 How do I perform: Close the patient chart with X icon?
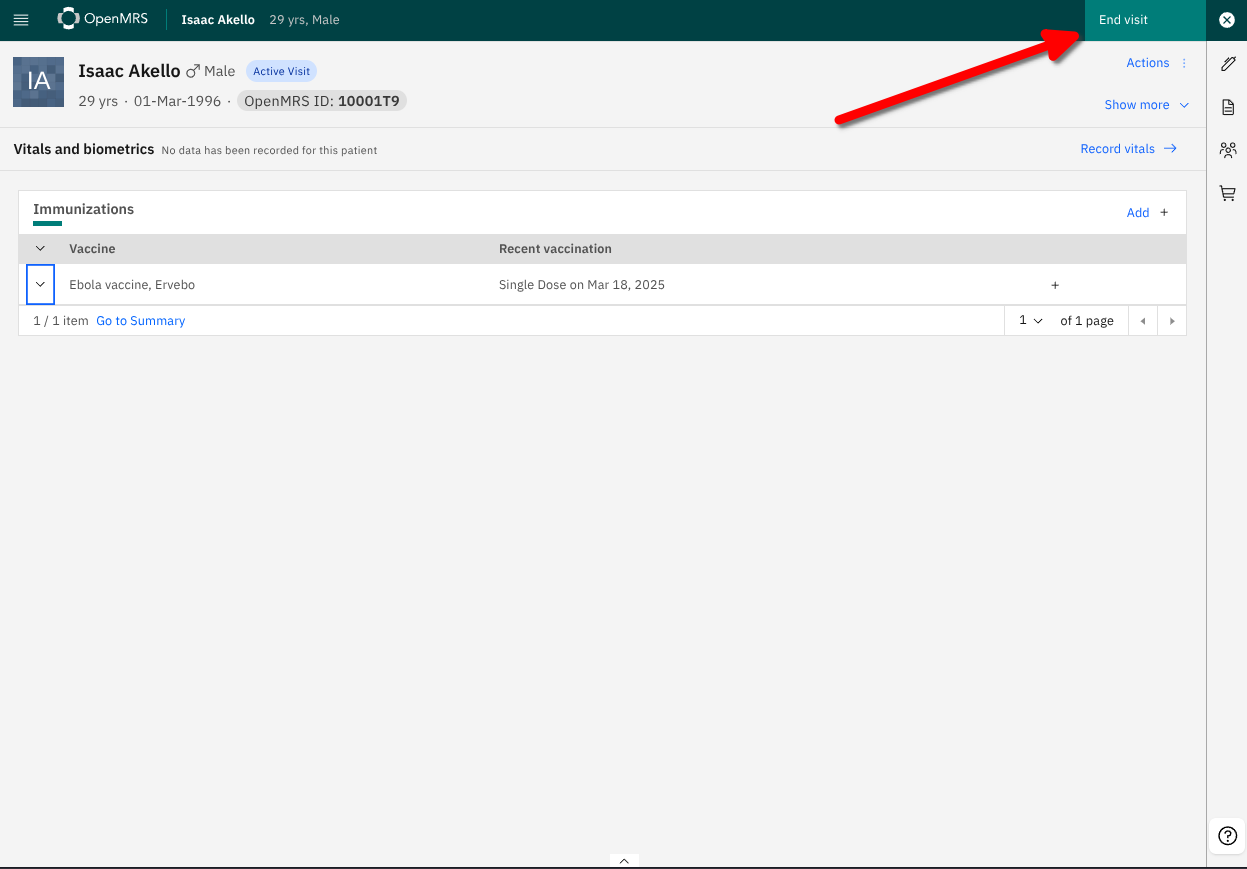(x=1227, y=20)
